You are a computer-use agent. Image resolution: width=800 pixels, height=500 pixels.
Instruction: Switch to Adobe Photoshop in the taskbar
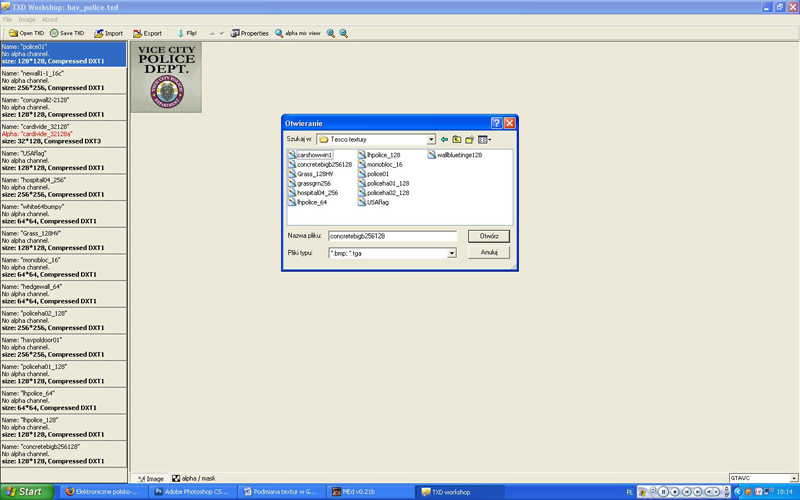point(191,492)
